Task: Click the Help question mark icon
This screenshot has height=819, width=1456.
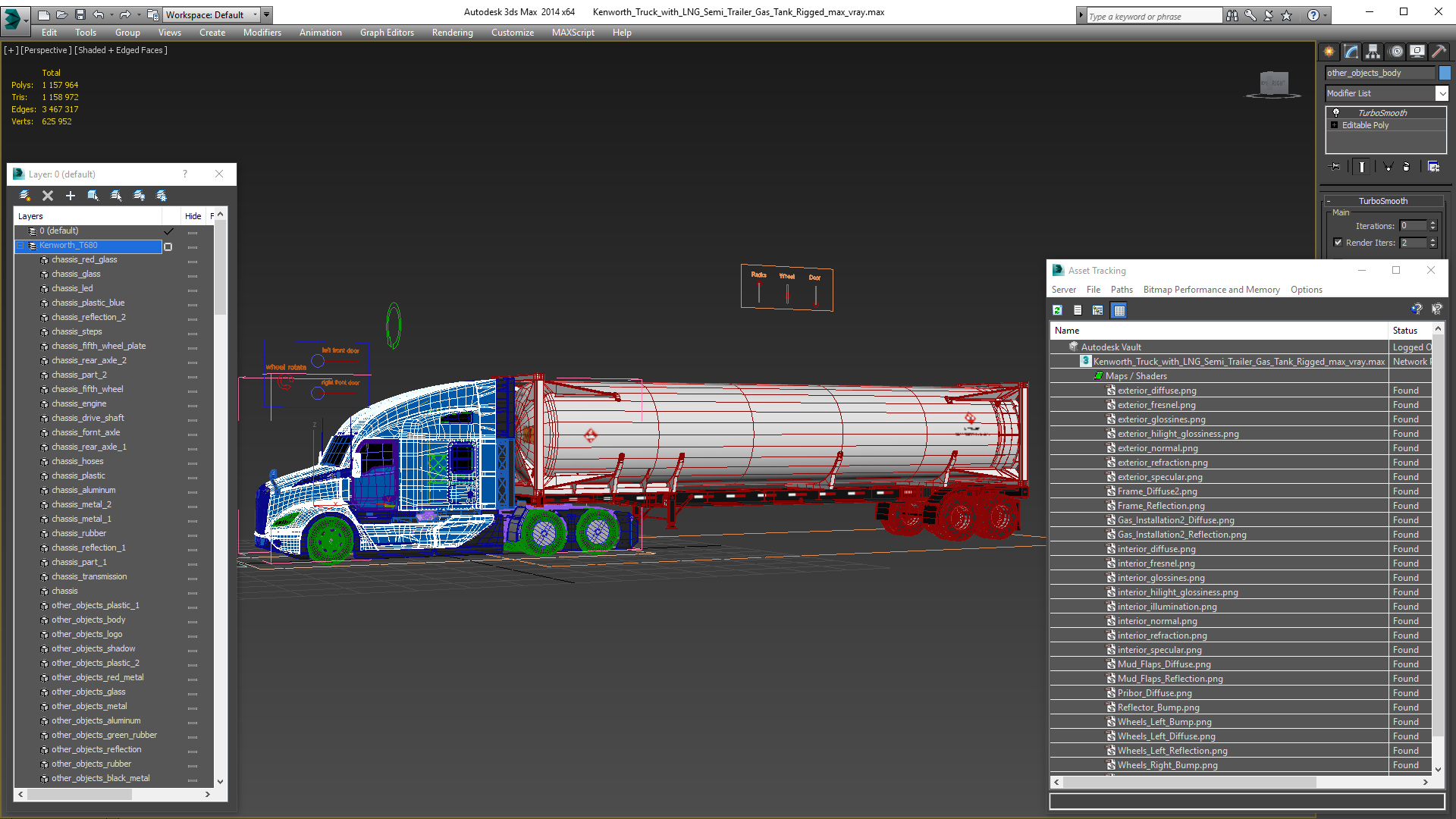Action: (x=1313, y=15)
